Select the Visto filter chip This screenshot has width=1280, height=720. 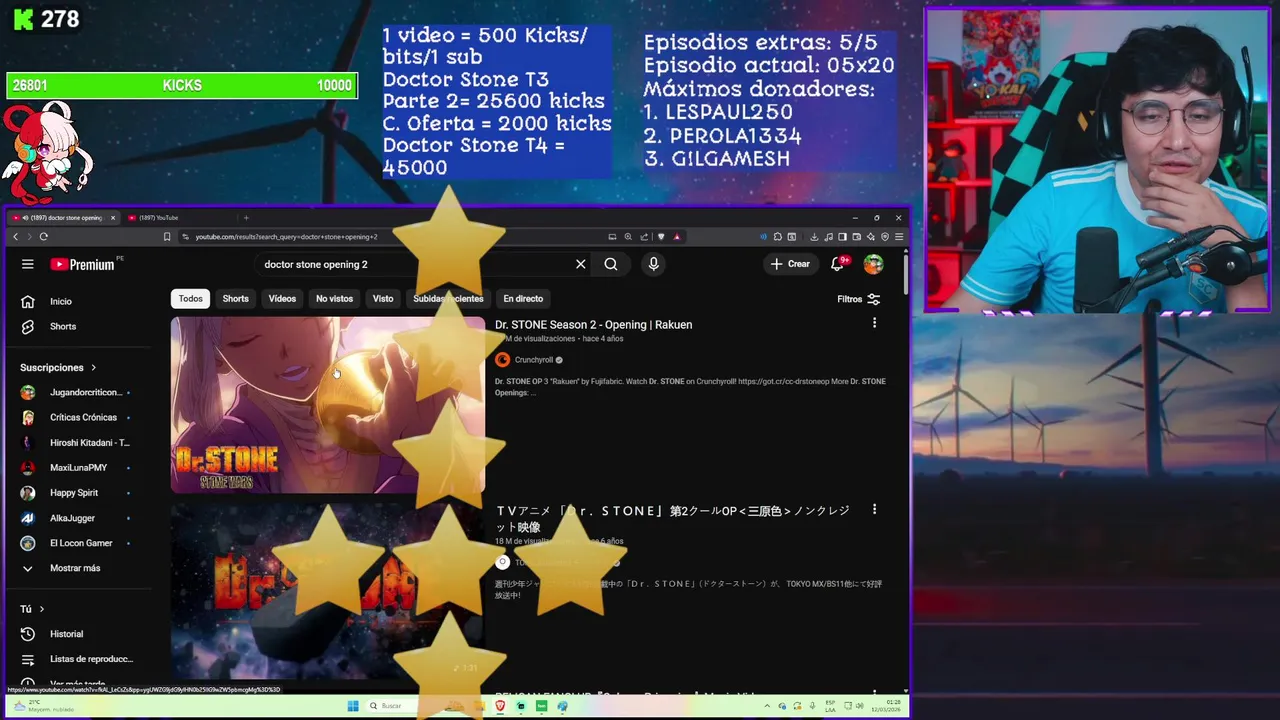pyautogui.click(x=383, y=298)
